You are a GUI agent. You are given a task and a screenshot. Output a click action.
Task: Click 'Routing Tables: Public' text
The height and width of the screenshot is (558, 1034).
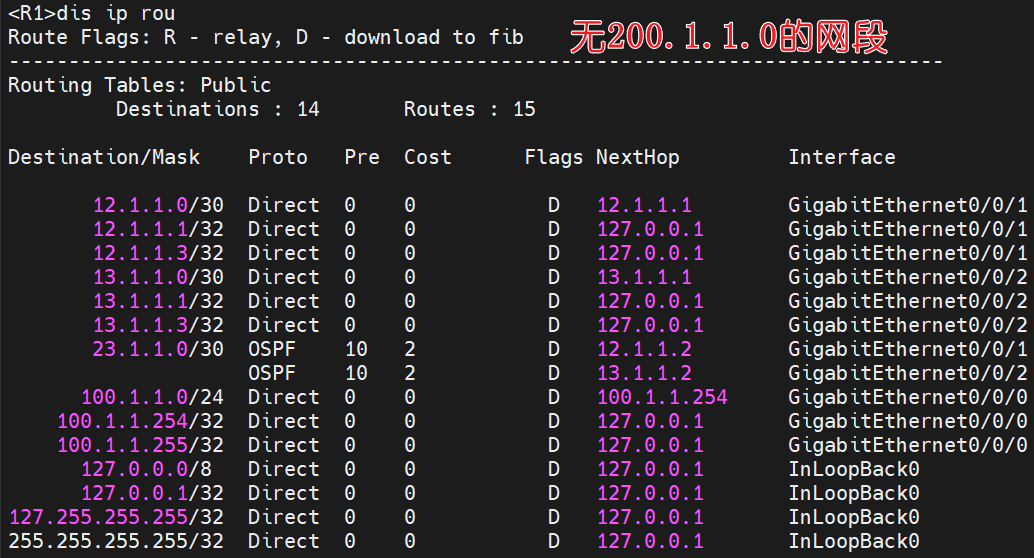[x=139, y=85]
